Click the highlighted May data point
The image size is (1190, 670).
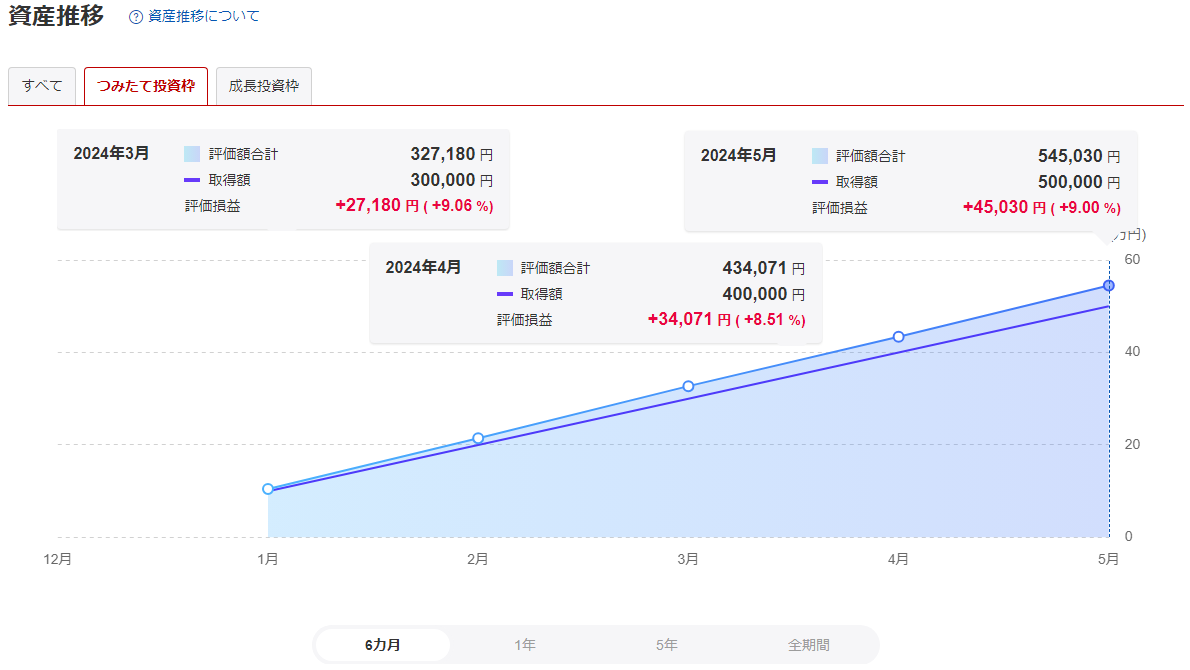(x=1108, y=286)
